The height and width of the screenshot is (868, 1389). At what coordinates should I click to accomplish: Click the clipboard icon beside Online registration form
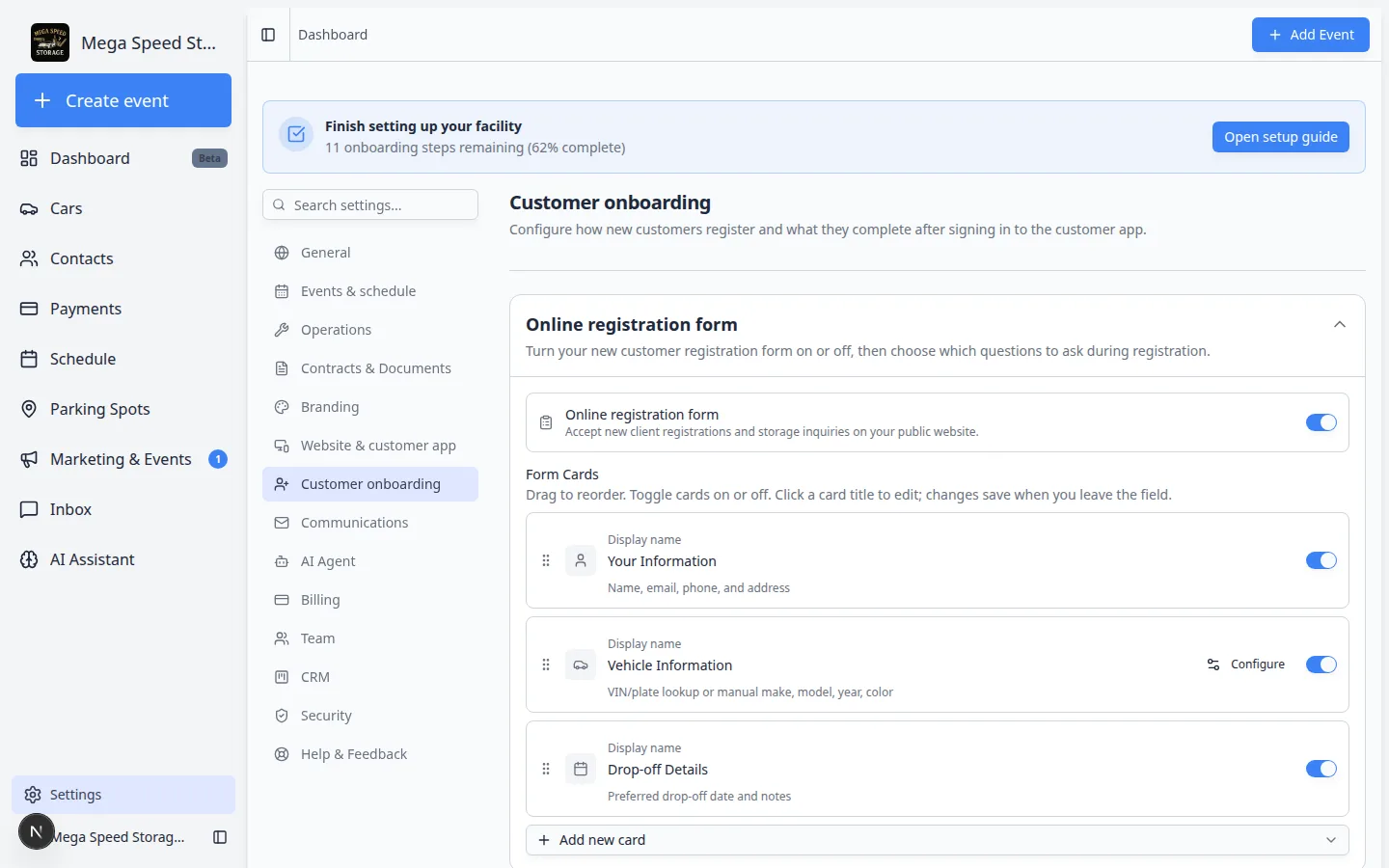(546, 422)
